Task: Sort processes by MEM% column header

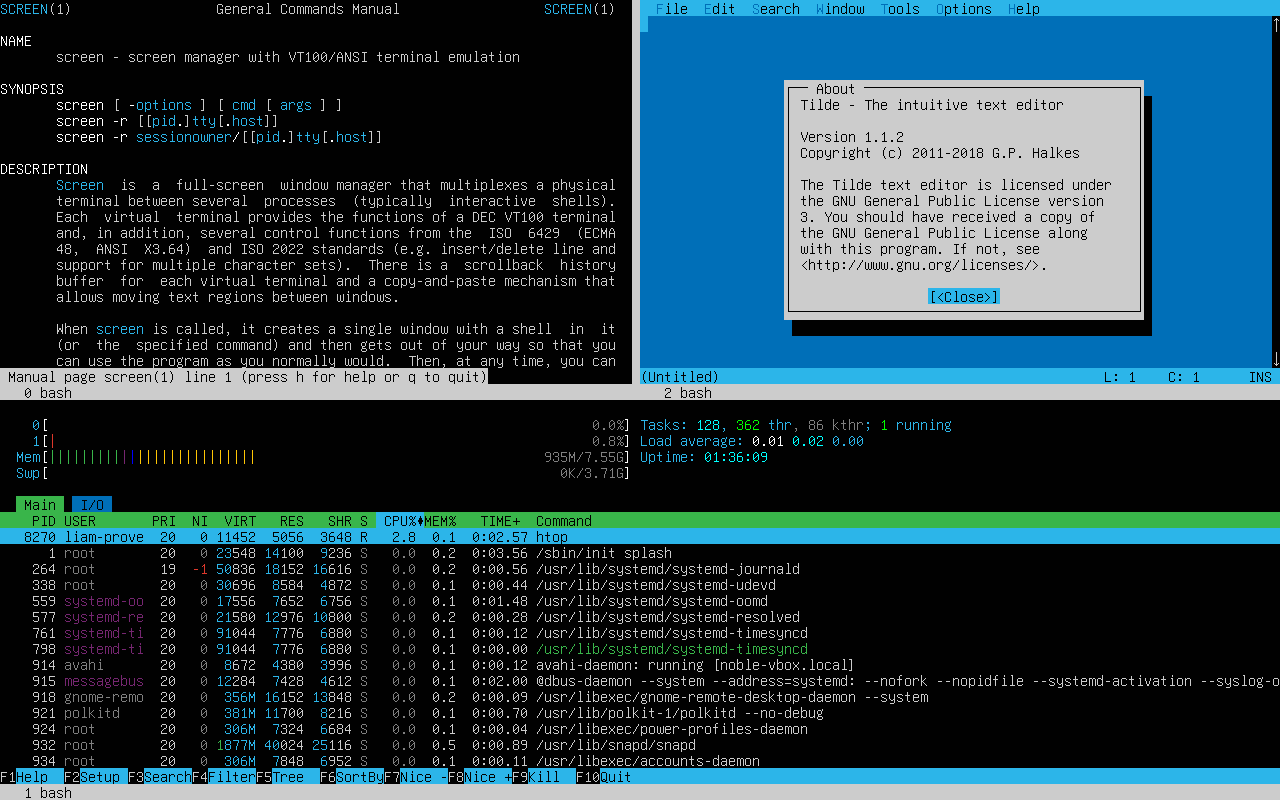Action: (x=440, y=521)
